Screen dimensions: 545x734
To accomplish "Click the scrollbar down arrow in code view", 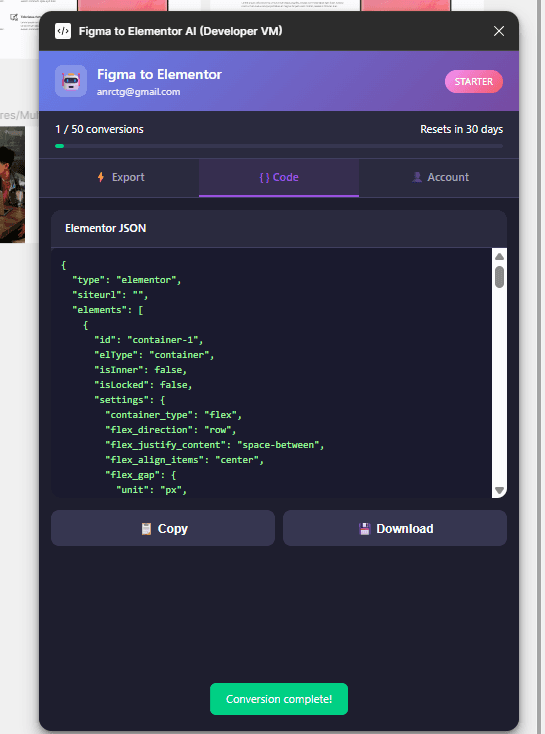I will click(499, 490).
